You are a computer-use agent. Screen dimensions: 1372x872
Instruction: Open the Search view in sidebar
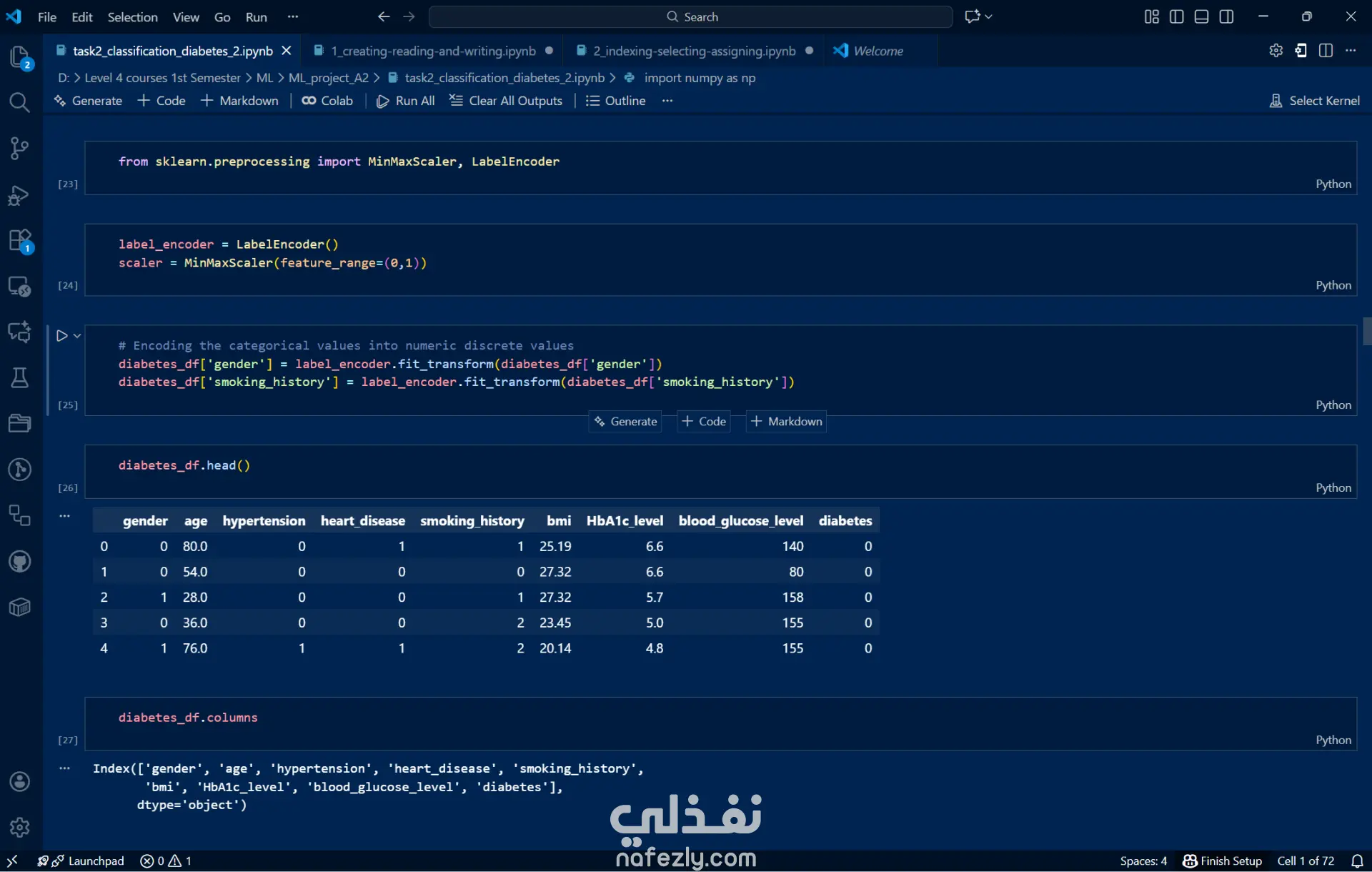tap(19, 102)
